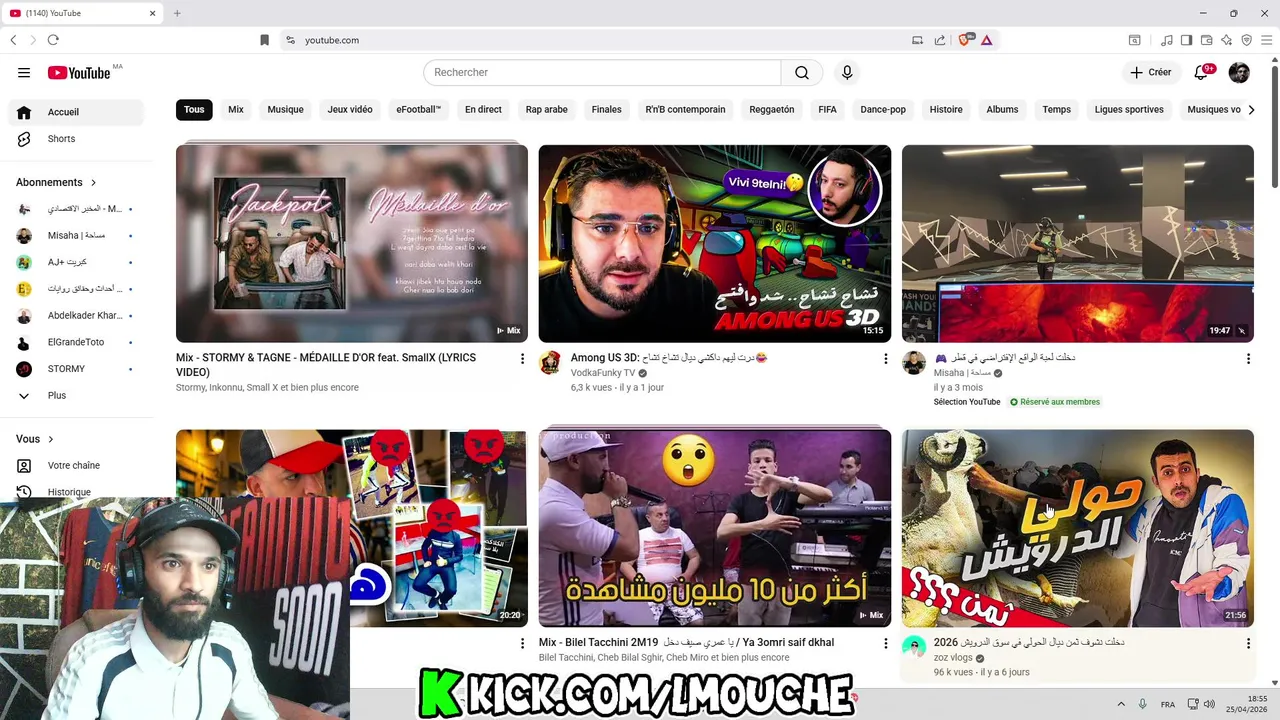Open the browser music playlist icon
The image size is (1280, 720).
click(x=1167, y=40)
